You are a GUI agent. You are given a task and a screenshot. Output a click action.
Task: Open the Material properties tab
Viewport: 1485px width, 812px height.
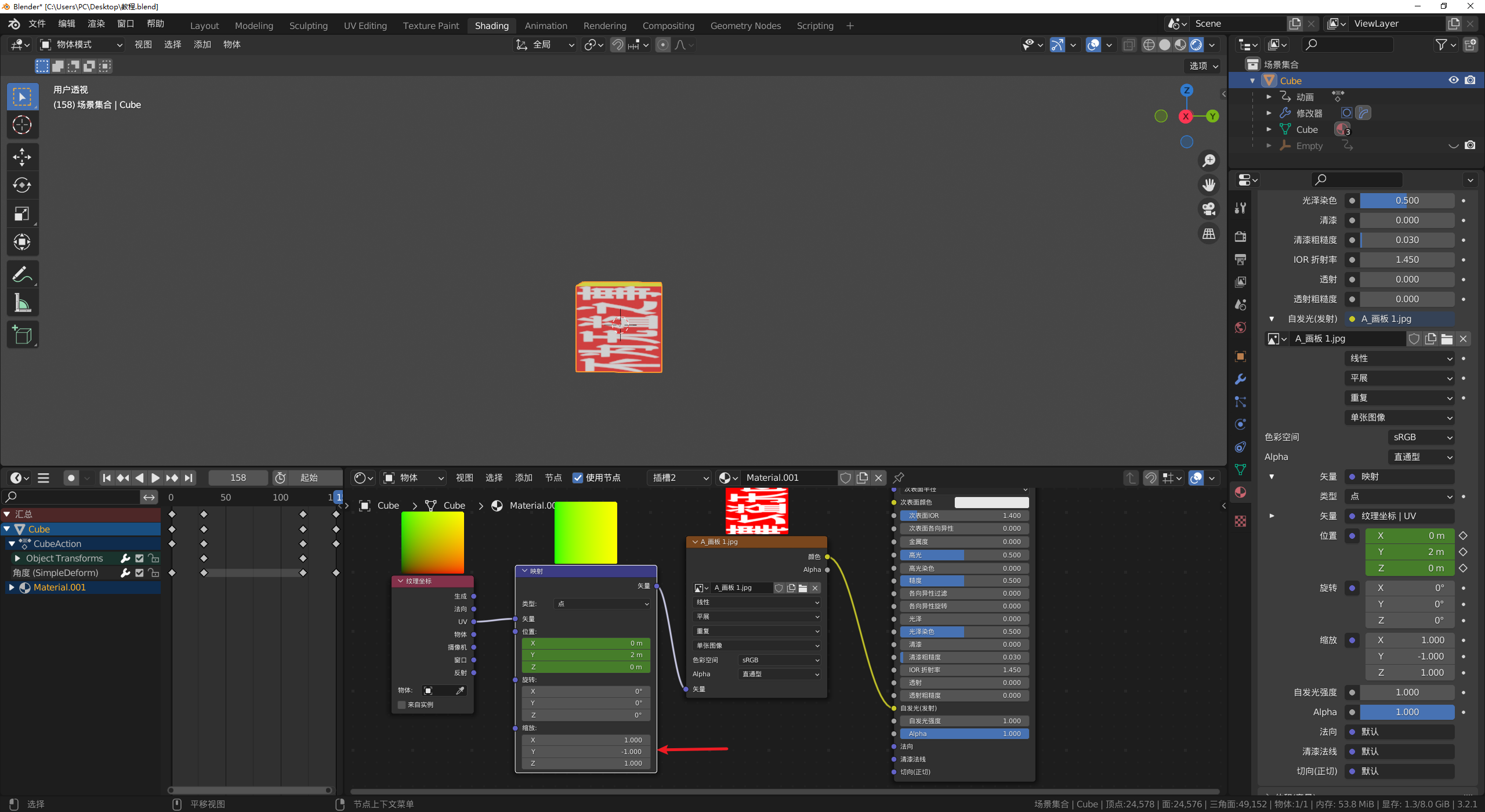[x=1240, y=492]
